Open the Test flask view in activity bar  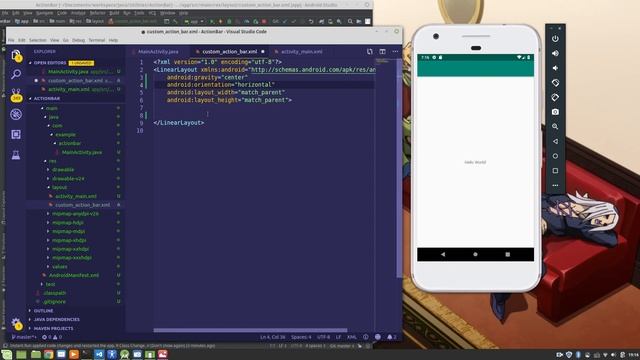16,155
